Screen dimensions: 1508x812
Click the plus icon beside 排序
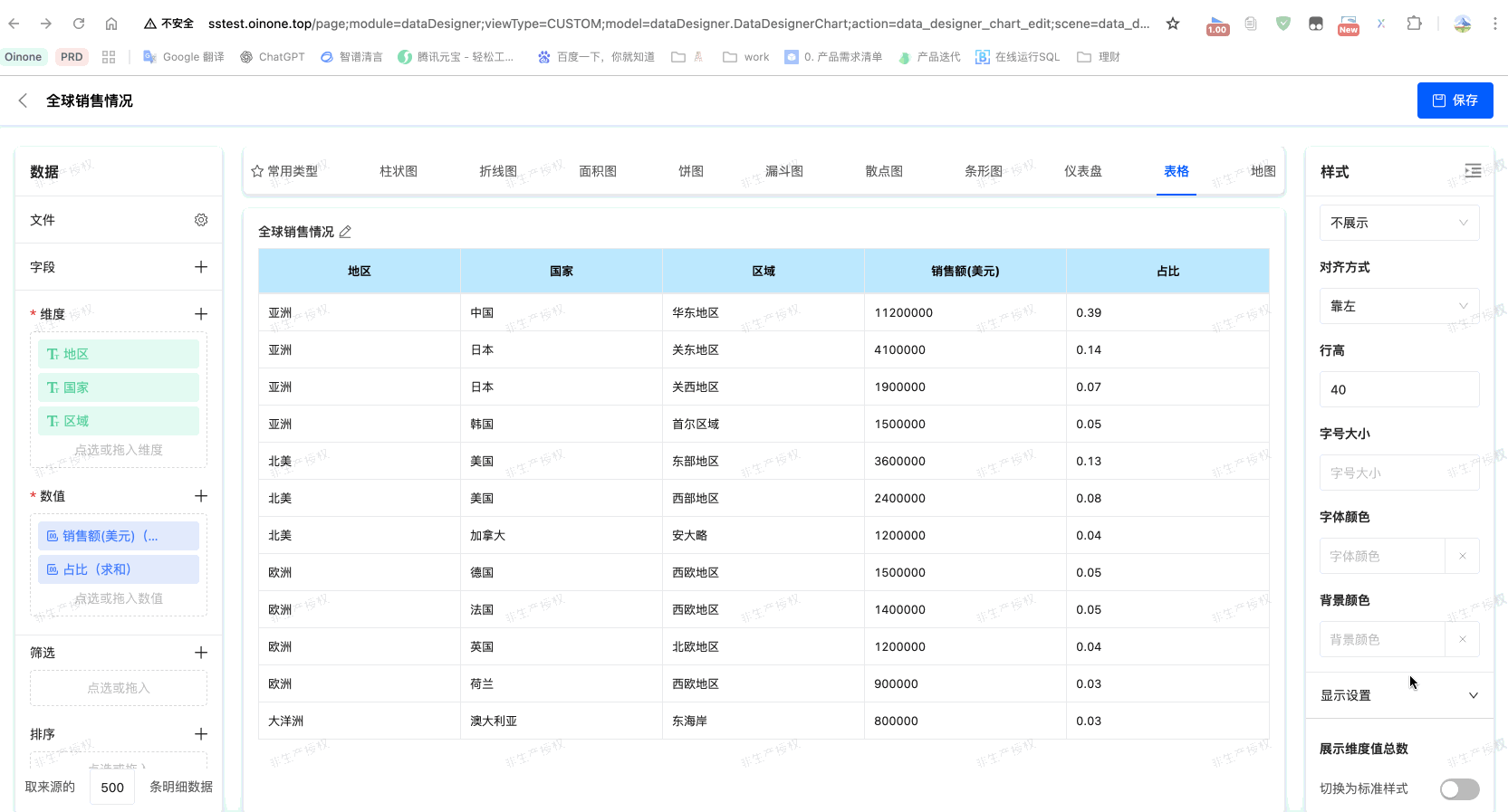point(201,734)
